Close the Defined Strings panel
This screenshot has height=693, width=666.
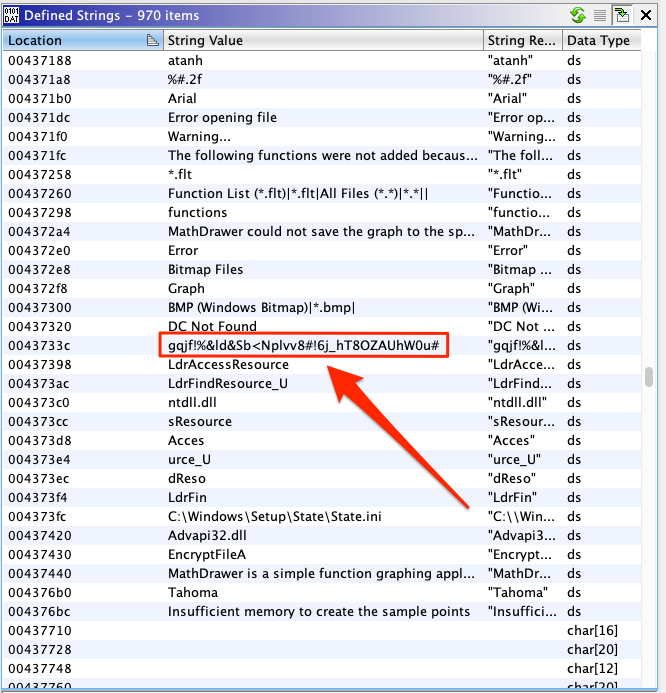pyautogui.click(x=648, y=15)
